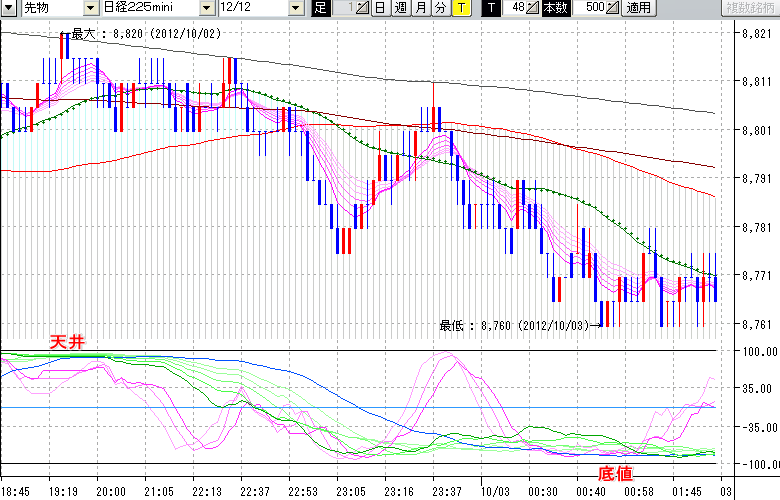The height and width of the screenshot is (500, 780).
Task: Switch to the 月 (monthly) timeframe
Action: click(x=420, y=8)
